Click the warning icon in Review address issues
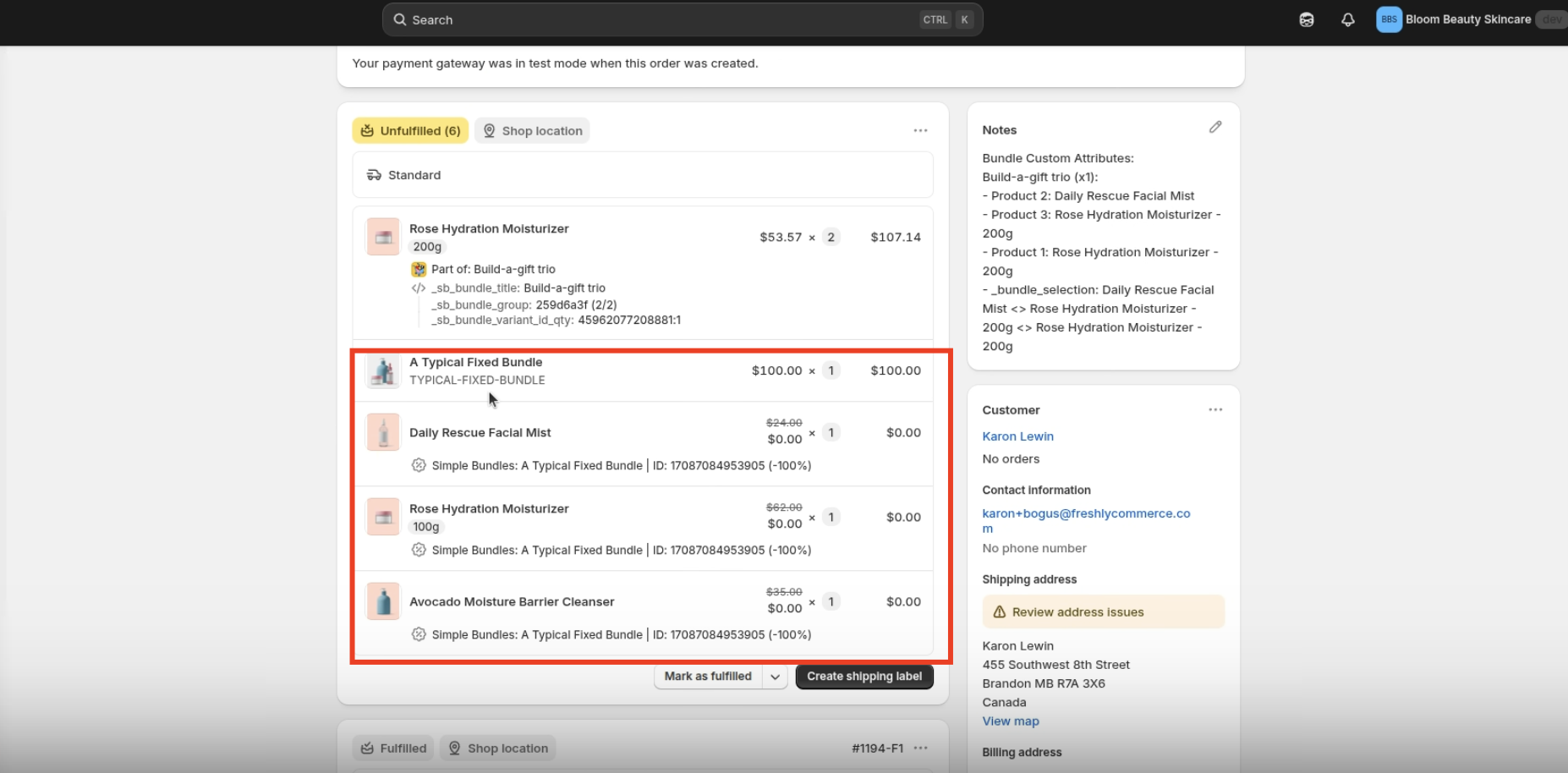This screenshot has height=773, width=1568. pos(999,611)
